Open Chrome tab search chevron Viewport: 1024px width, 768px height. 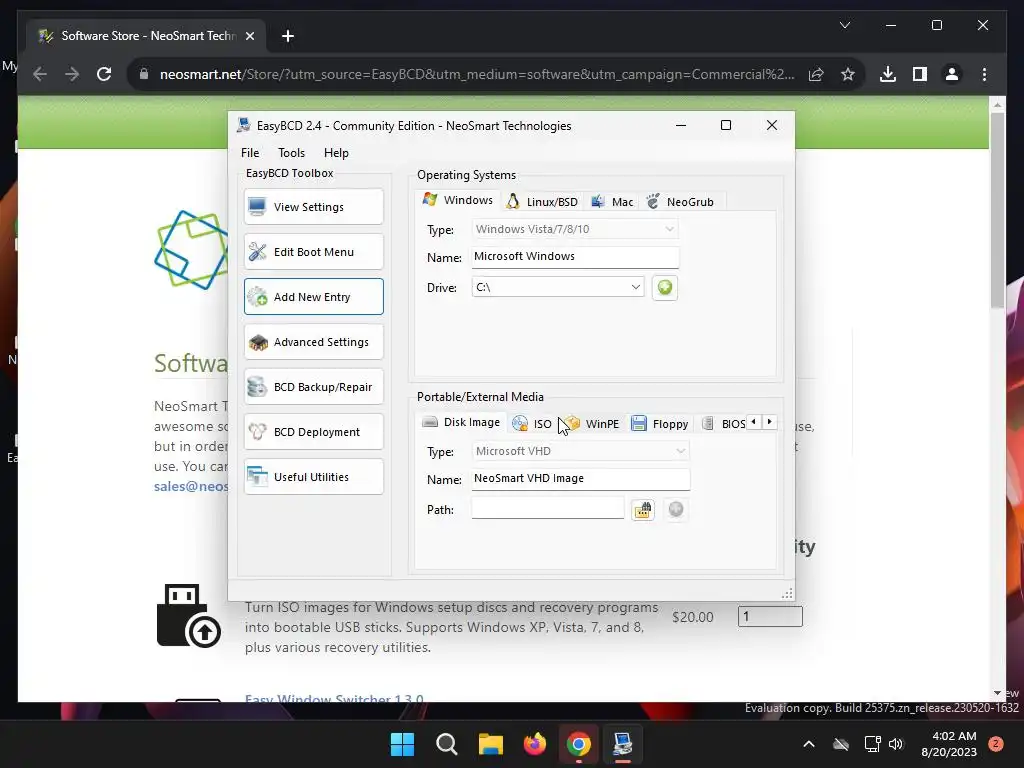[x=844, y=25]
